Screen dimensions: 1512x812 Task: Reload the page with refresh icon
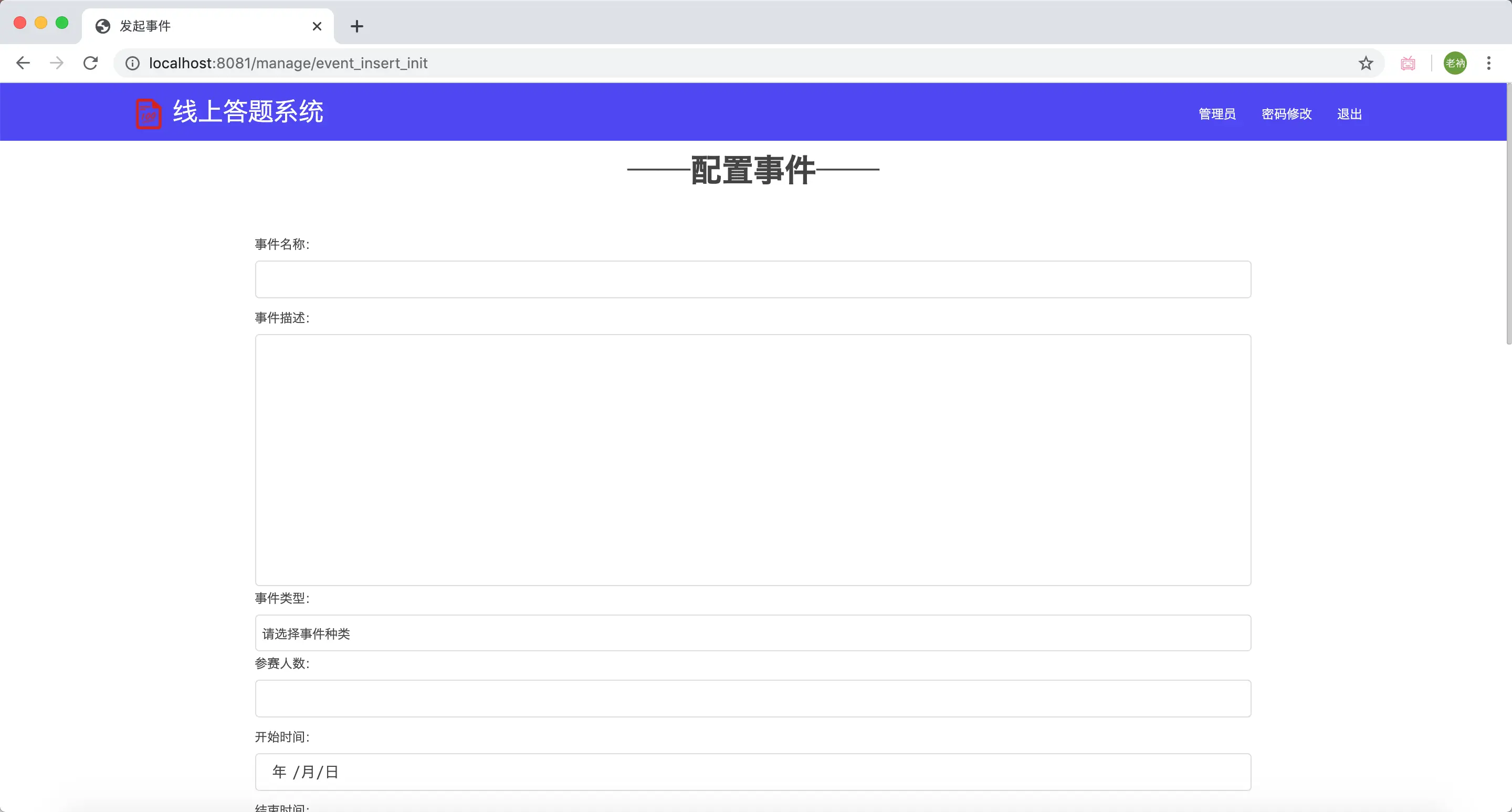90,63
